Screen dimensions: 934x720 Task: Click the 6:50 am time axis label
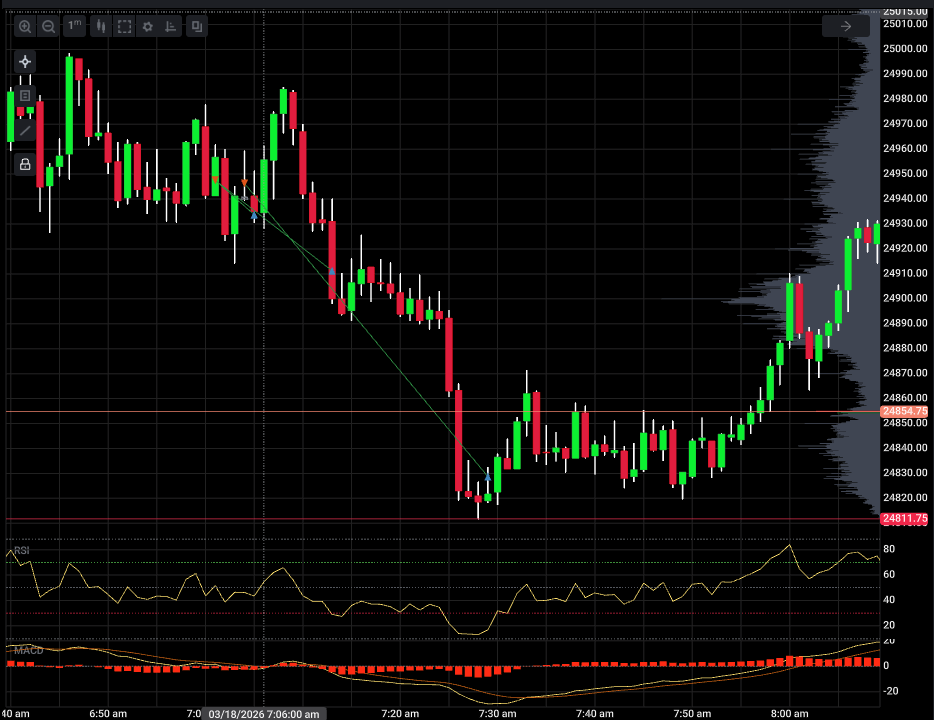click(108, 713)
